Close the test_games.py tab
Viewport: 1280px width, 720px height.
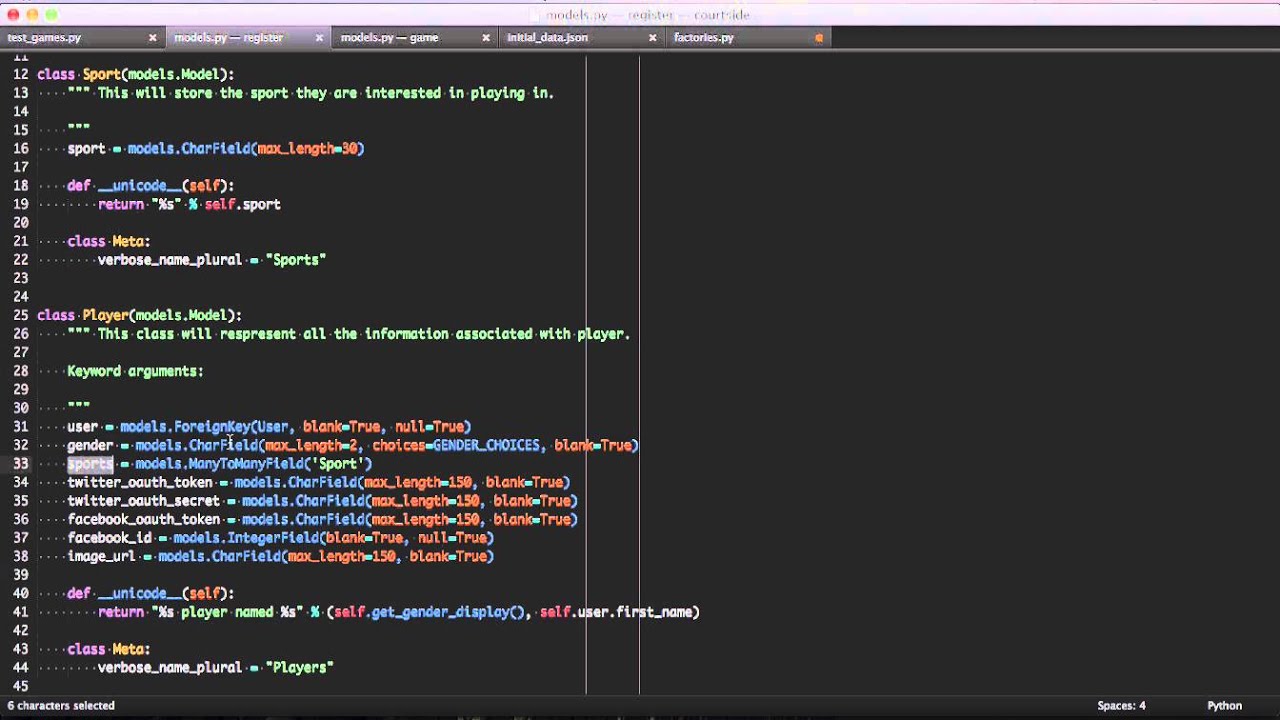(x=153, y=38)
